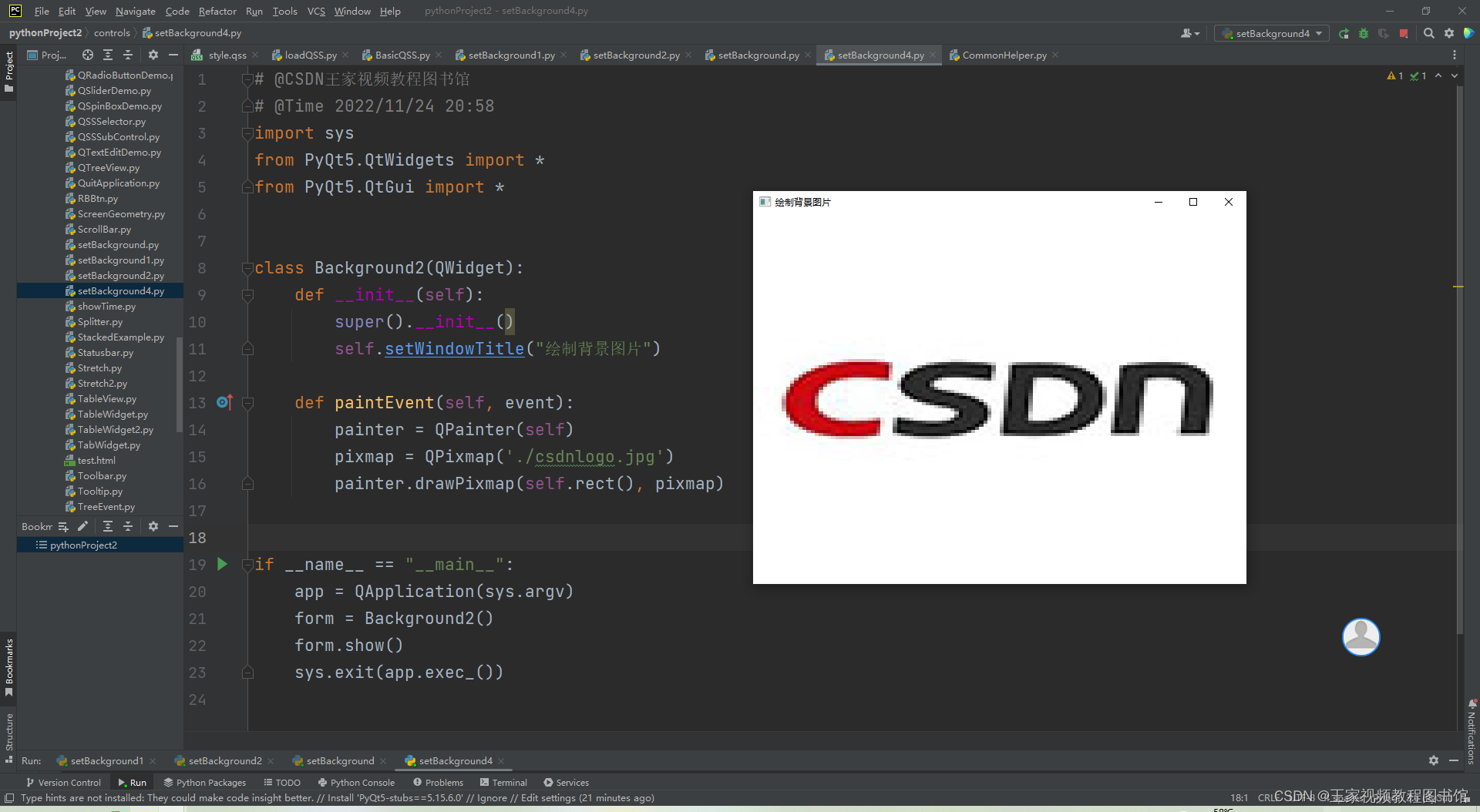Screen dimensions: 1480x812
Task: Open the Python Console tool window
Action: 356,782
